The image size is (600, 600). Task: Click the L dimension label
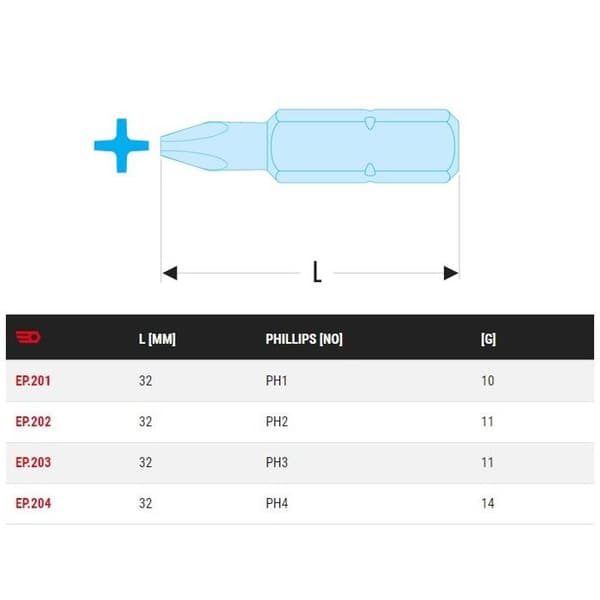click(x=317, y=272)
